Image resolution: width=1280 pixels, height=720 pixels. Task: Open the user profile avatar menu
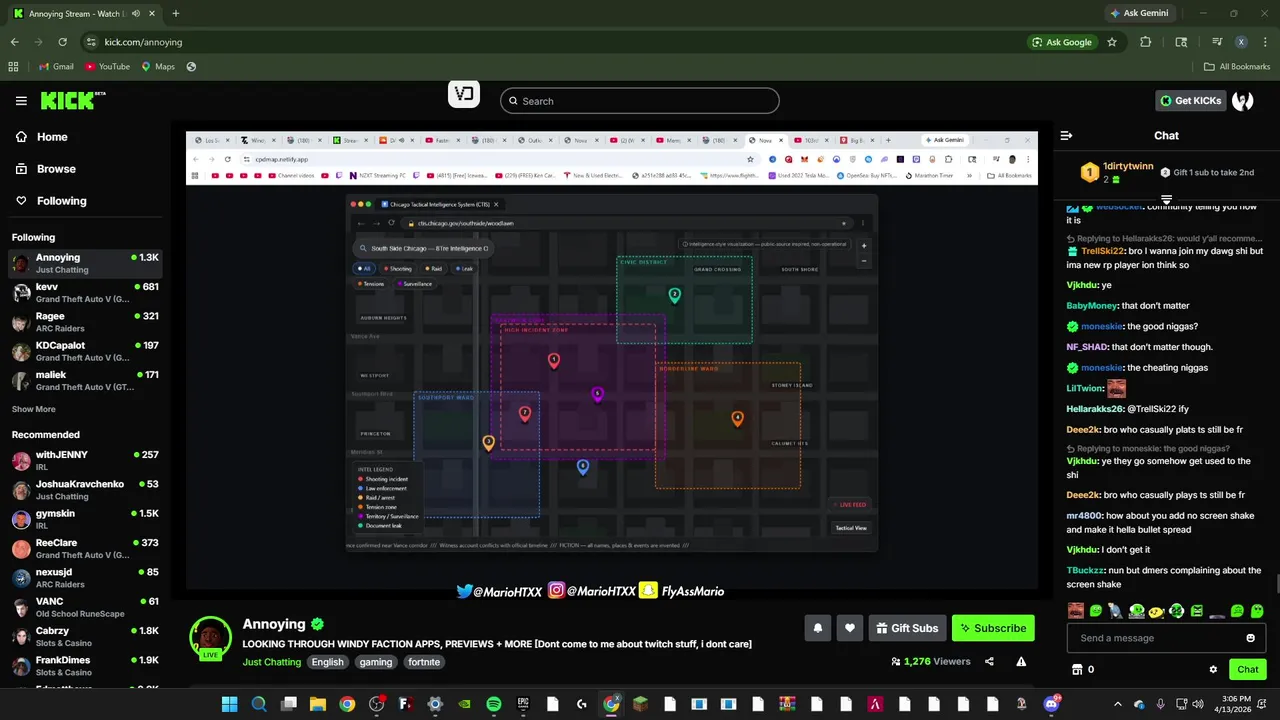pyautogui.click(x=1243, y=100)
